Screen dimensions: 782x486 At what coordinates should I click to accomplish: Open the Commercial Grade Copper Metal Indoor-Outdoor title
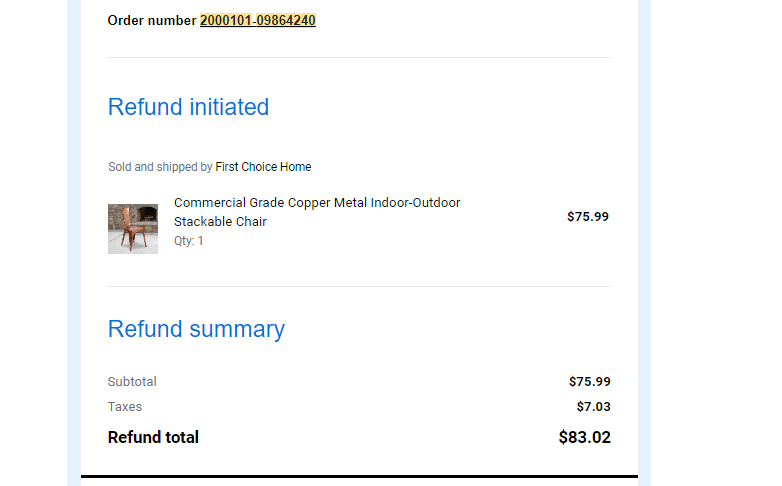(317, 203)
